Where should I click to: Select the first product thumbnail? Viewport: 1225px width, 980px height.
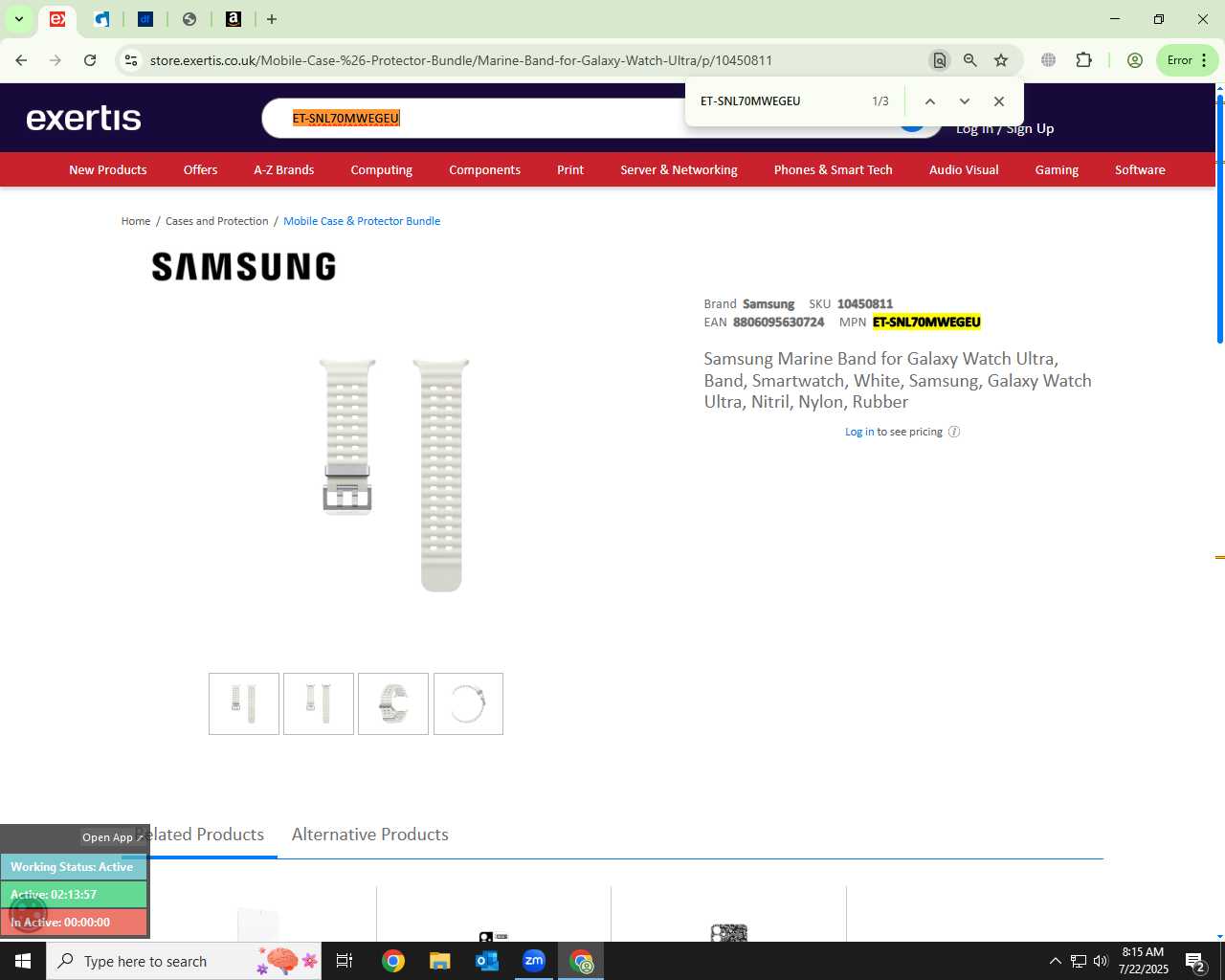244,704
